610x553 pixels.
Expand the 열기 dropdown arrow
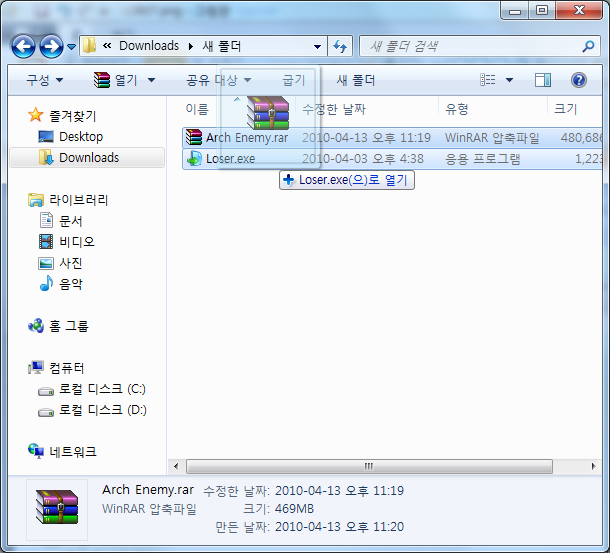(x=151, y=80)
